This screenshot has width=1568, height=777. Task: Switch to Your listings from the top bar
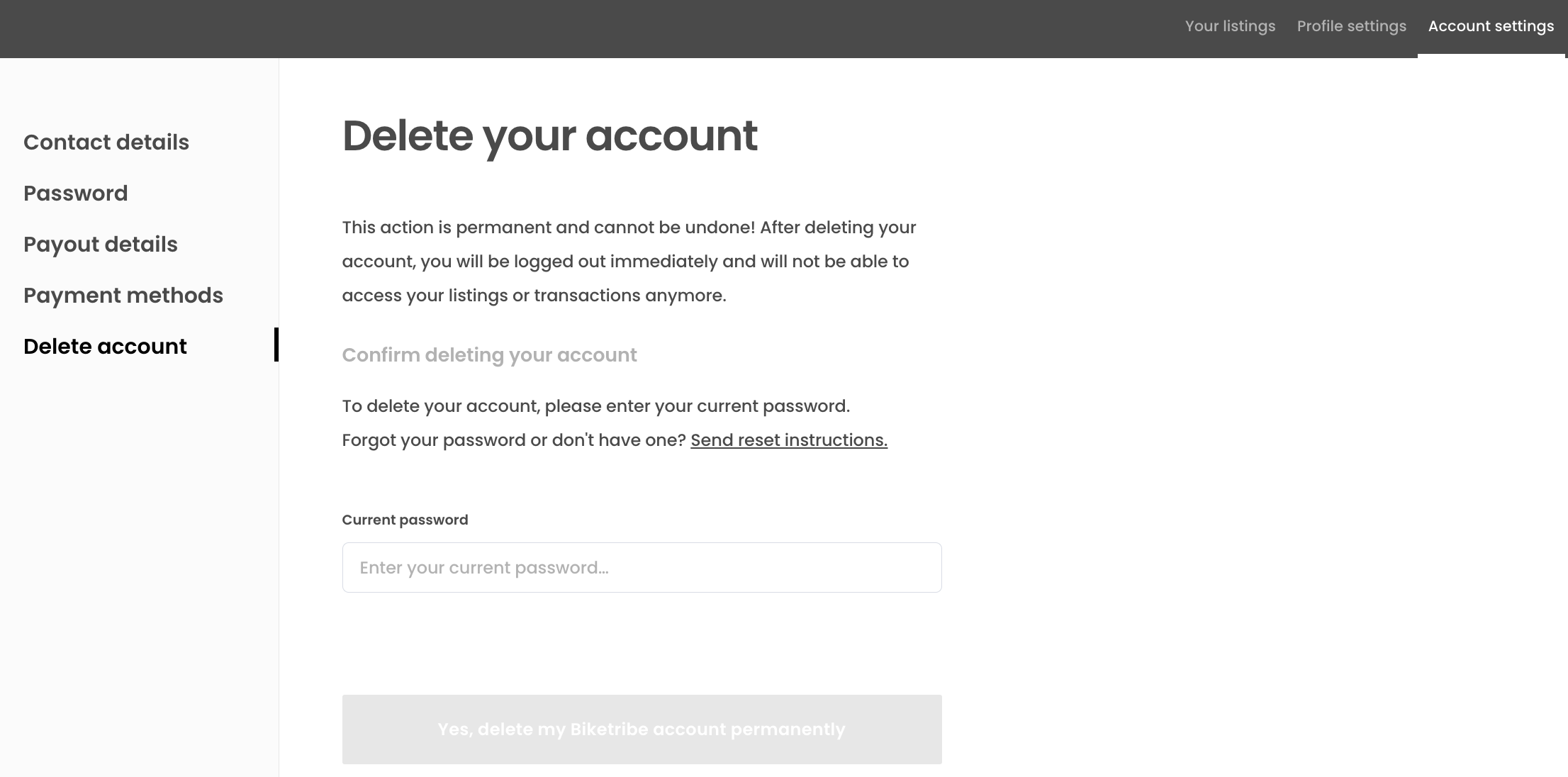tap(1230, 26)
